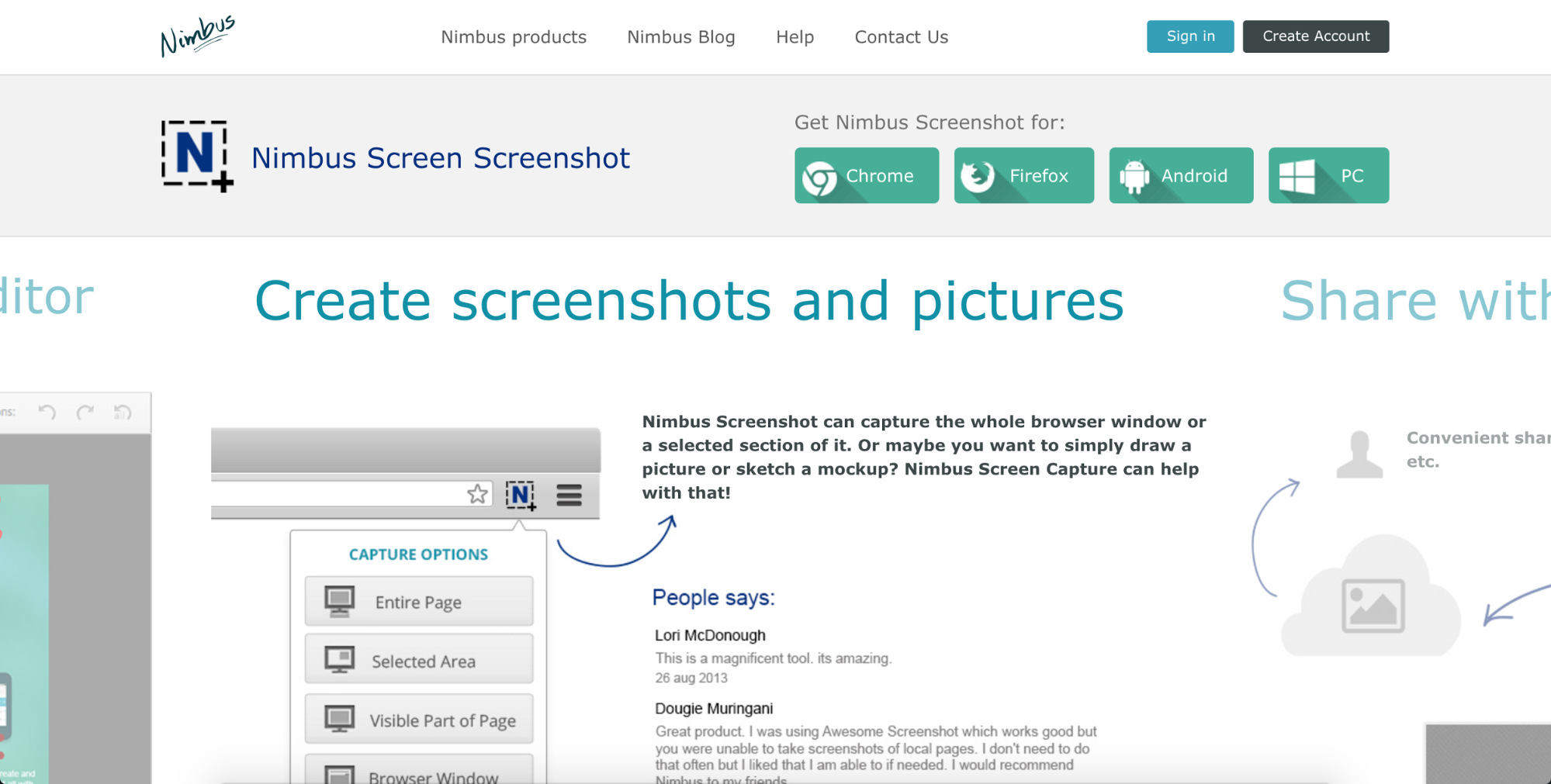Click the Nimbus N extension icon in toolbar
The height and width of the screenshot is (784, 1551).
521,495
